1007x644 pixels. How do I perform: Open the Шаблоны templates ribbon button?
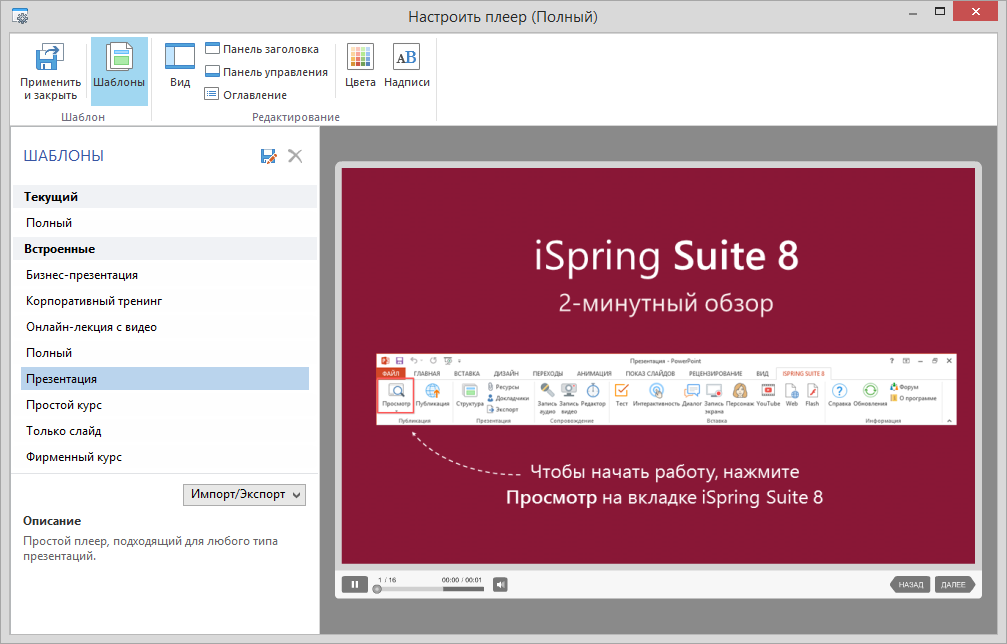119,71
